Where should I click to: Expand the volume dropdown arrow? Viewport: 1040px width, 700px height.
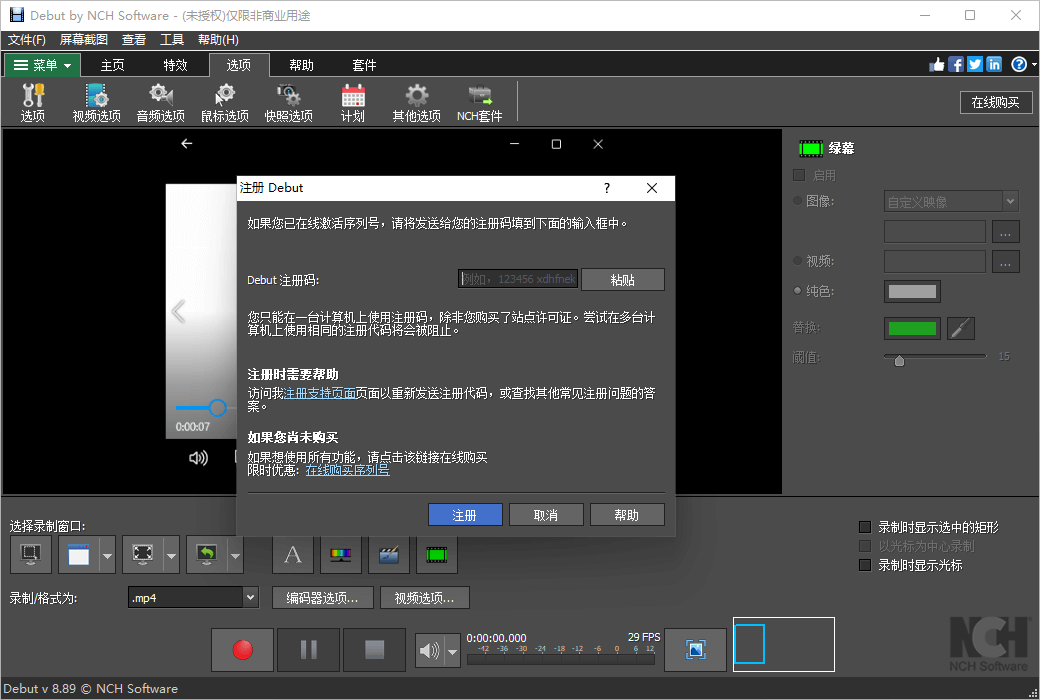click(452, 651)
